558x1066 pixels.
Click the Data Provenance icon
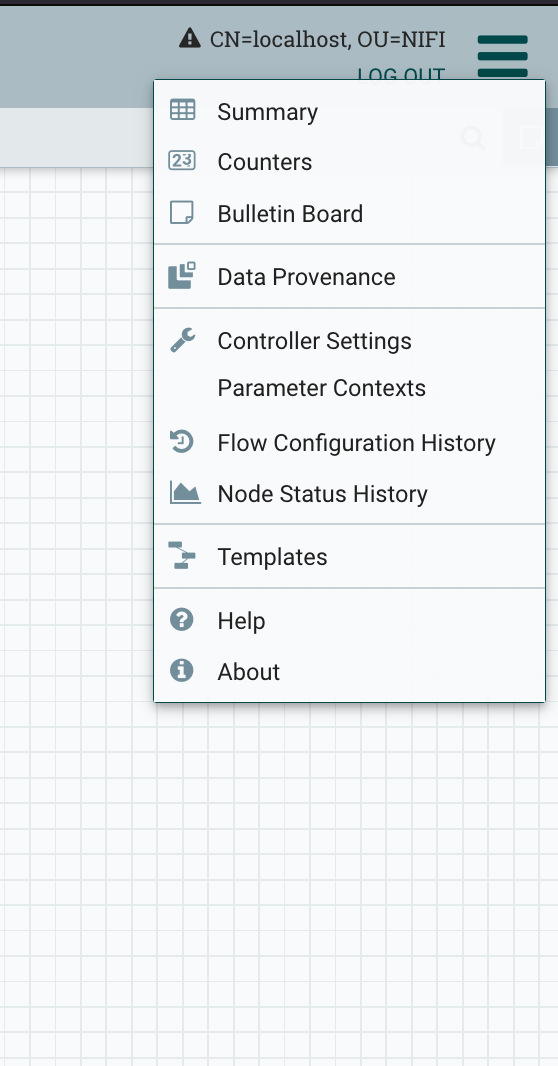181,276
